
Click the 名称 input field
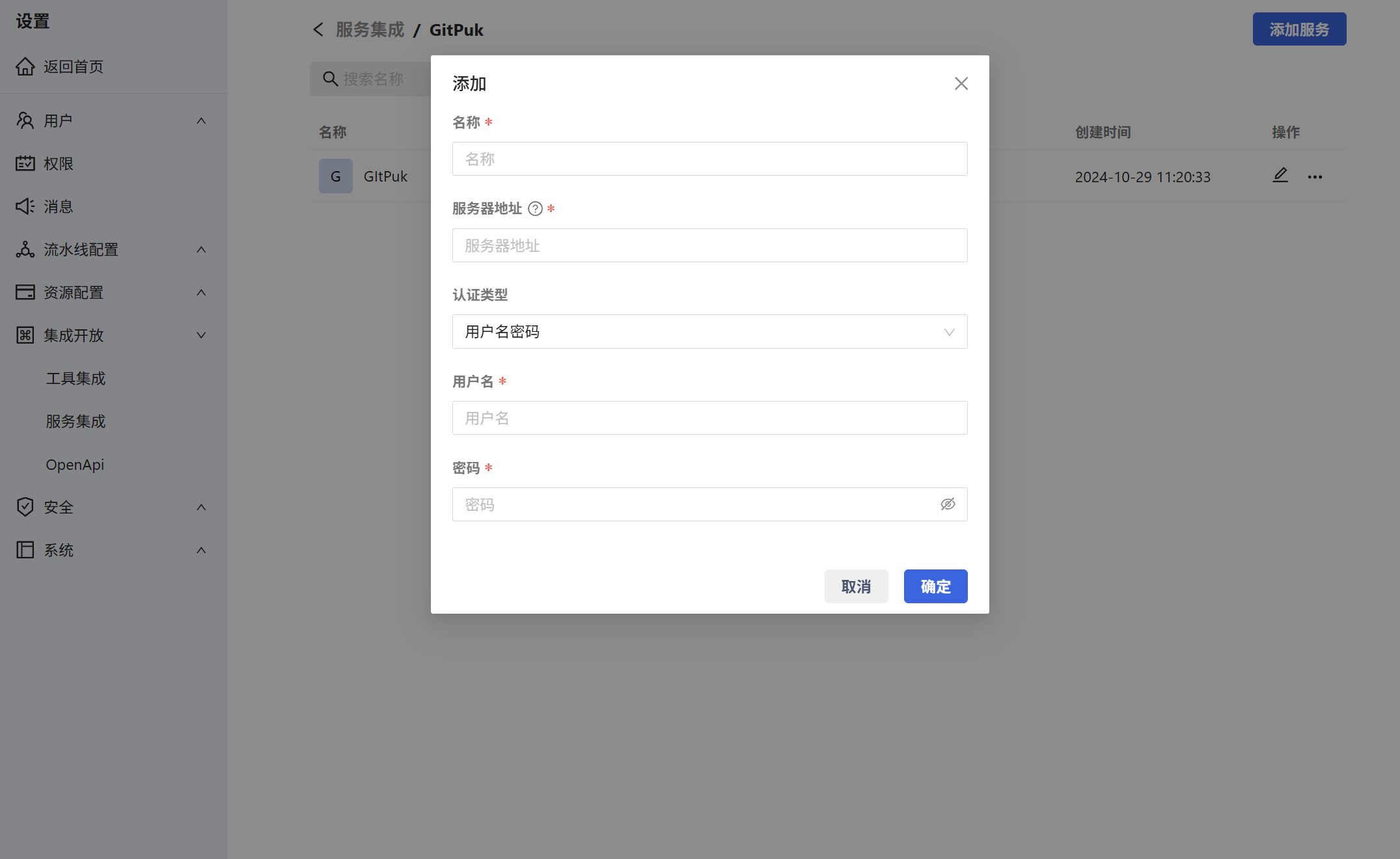click(709, 159)
